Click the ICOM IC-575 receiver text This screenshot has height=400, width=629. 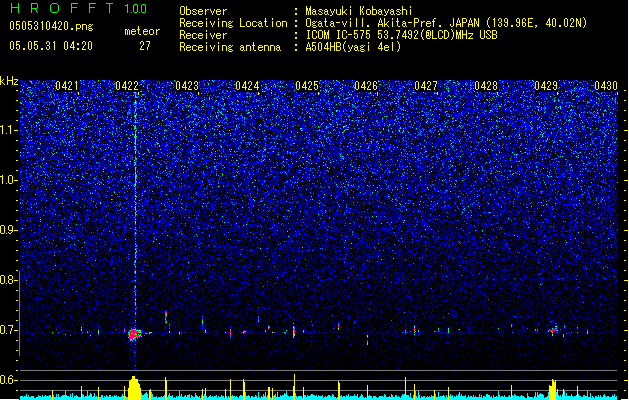(x=402, y=35)
